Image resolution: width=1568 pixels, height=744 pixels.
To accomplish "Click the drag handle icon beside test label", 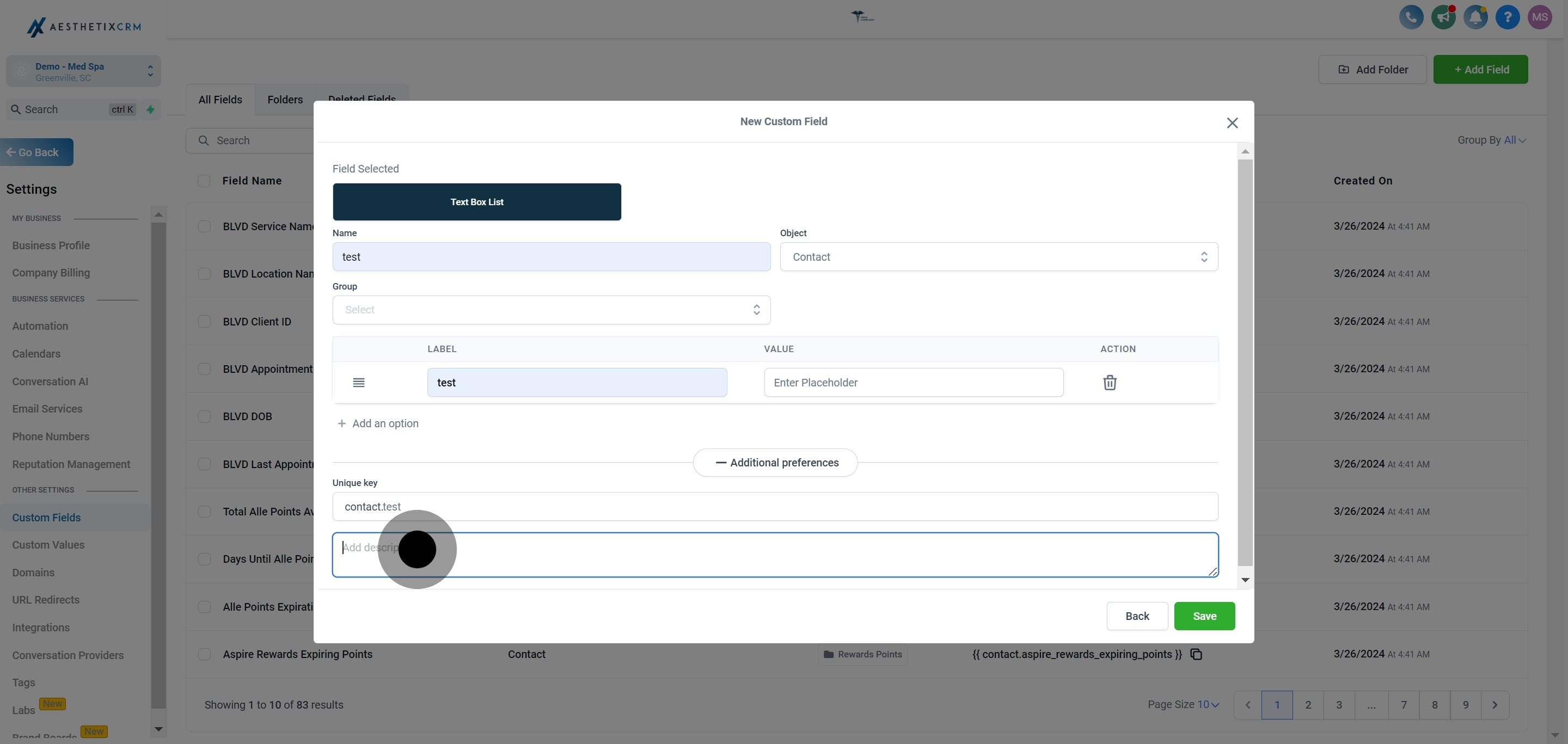I will click(359, 383).
